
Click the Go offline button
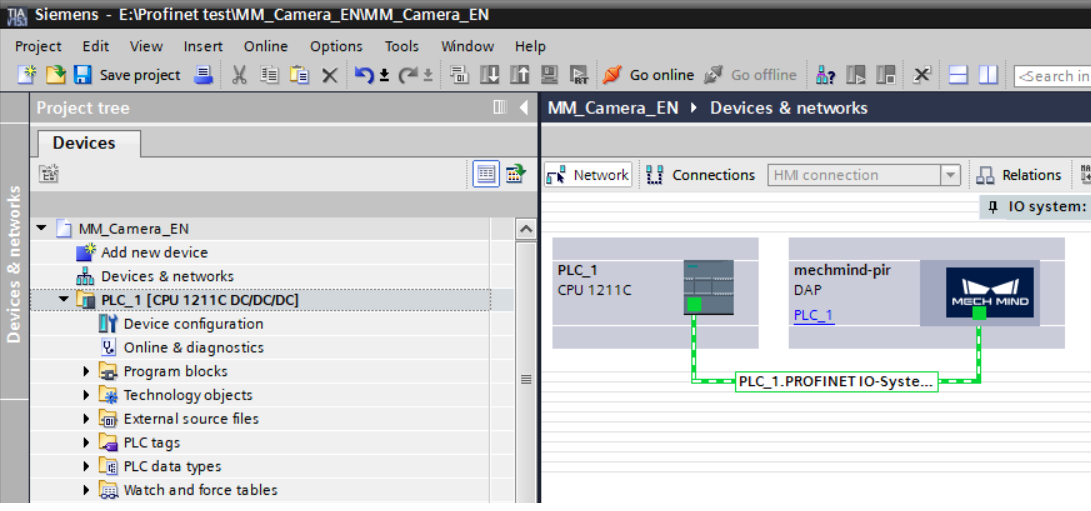(750, 74)
